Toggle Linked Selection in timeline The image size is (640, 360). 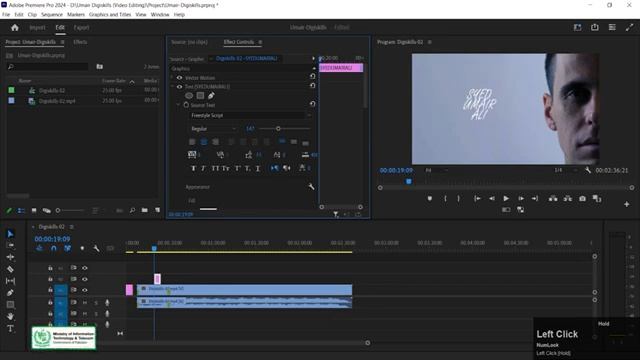(x=67, y=248)
